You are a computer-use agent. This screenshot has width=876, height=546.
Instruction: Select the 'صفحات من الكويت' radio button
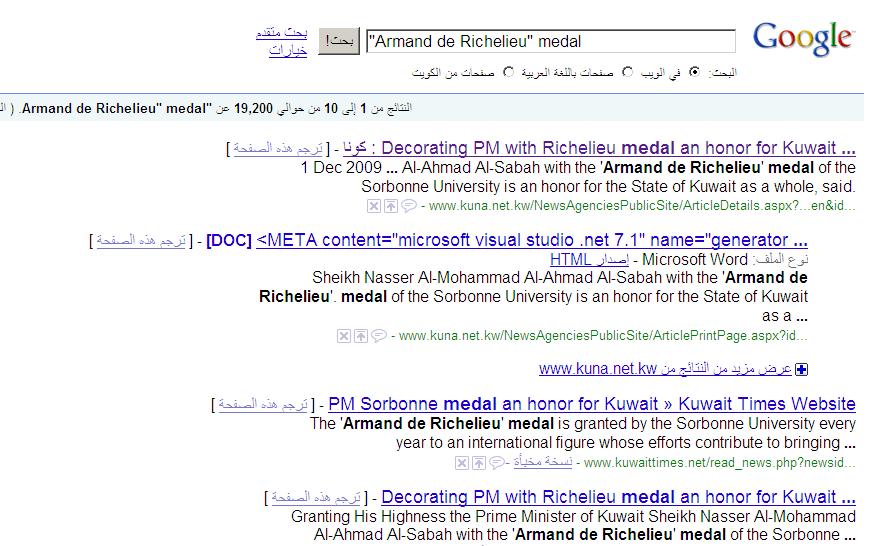[x=508, y=72]
